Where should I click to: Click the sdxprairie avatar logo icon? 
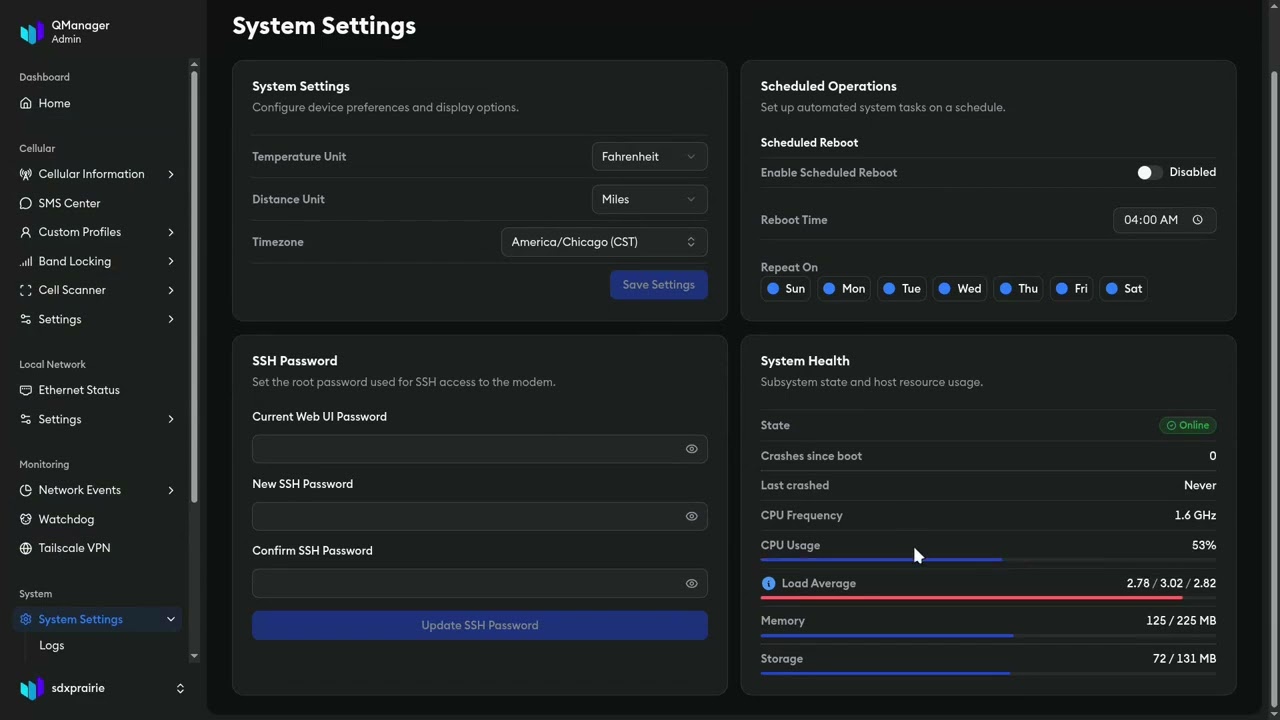click(32, 688)
